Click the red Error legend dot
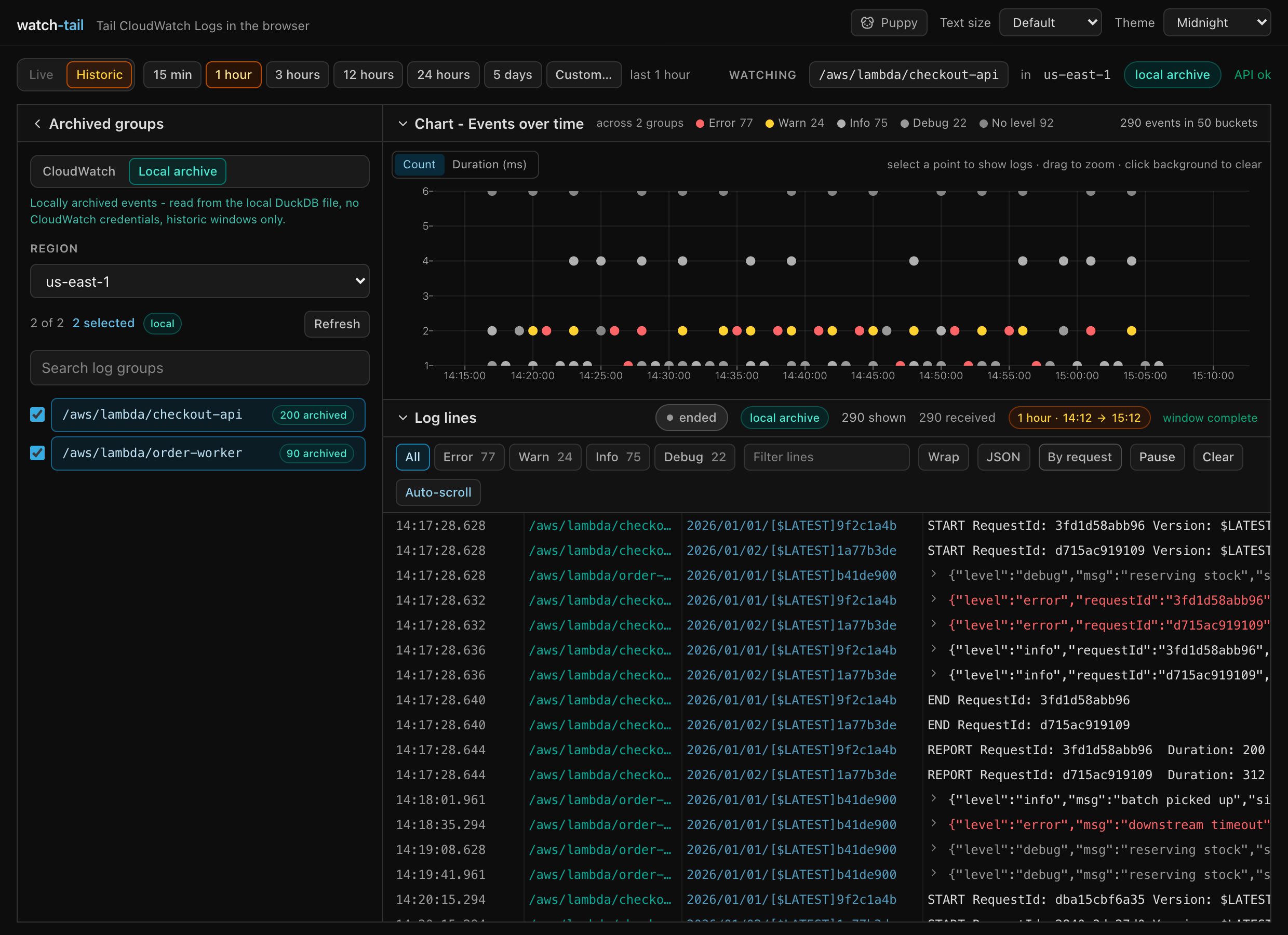Screen dimensions: 1288x935 [700, 124]
